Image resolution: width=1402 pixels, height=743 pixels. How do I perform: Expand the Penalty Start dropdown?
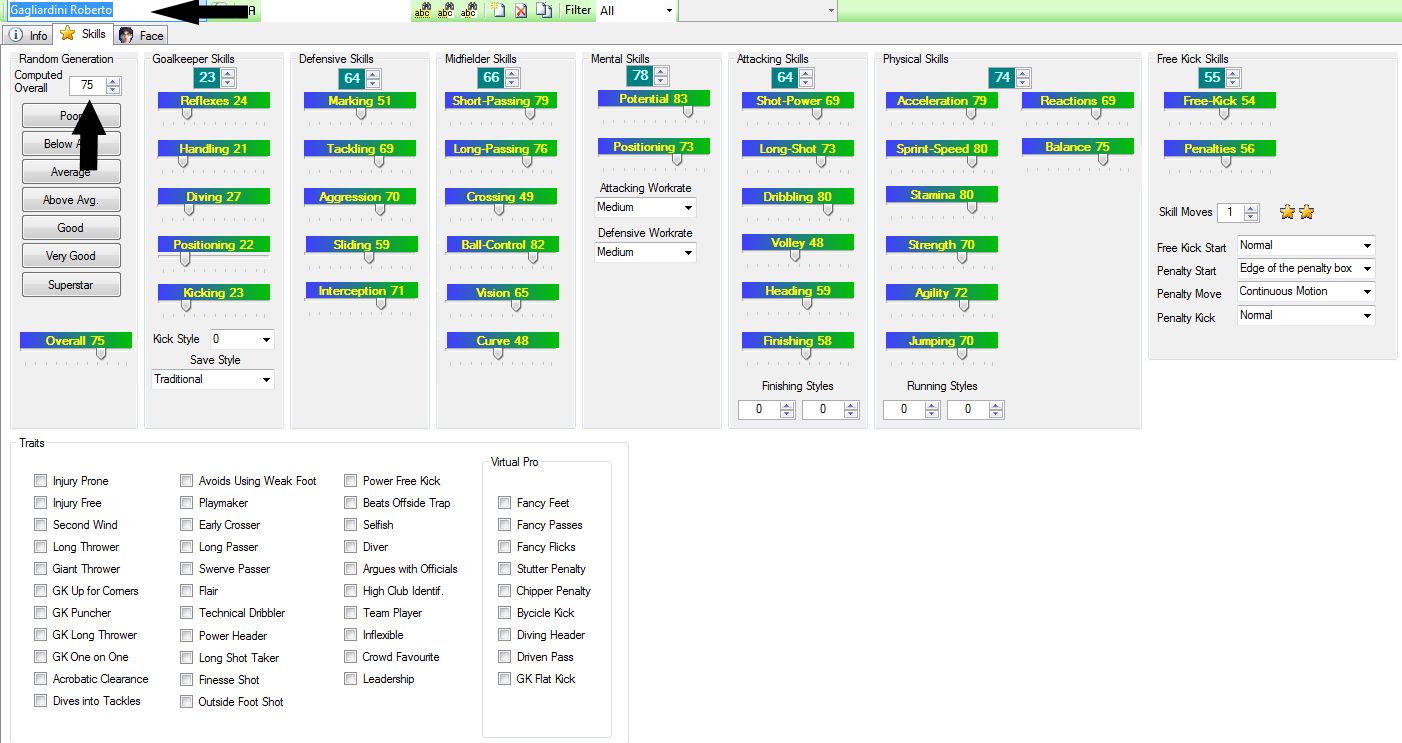click(1305, 269)
